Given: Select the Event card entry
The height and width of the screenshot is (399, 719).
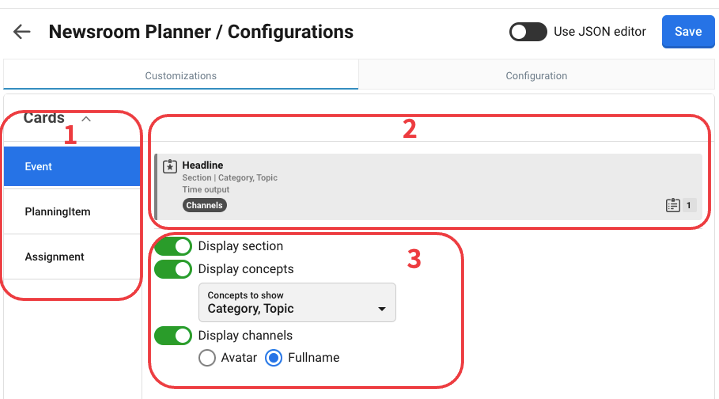Looking at the screenshot, I should pos(72,166).
